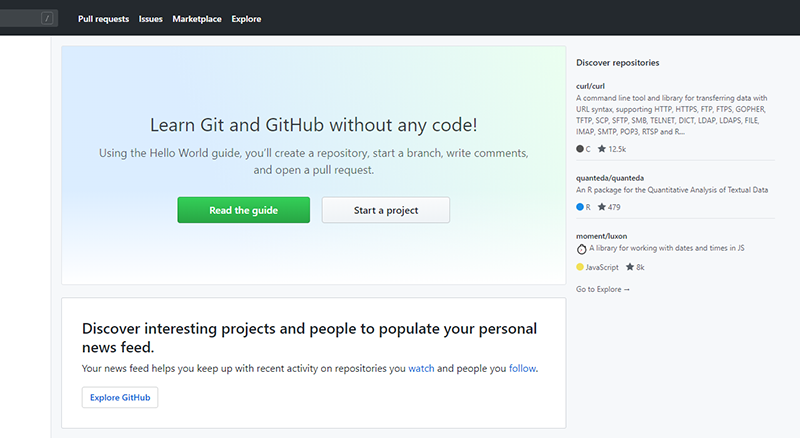Open Marketplace from the top bar
The image size is (800, 438).
197,19
